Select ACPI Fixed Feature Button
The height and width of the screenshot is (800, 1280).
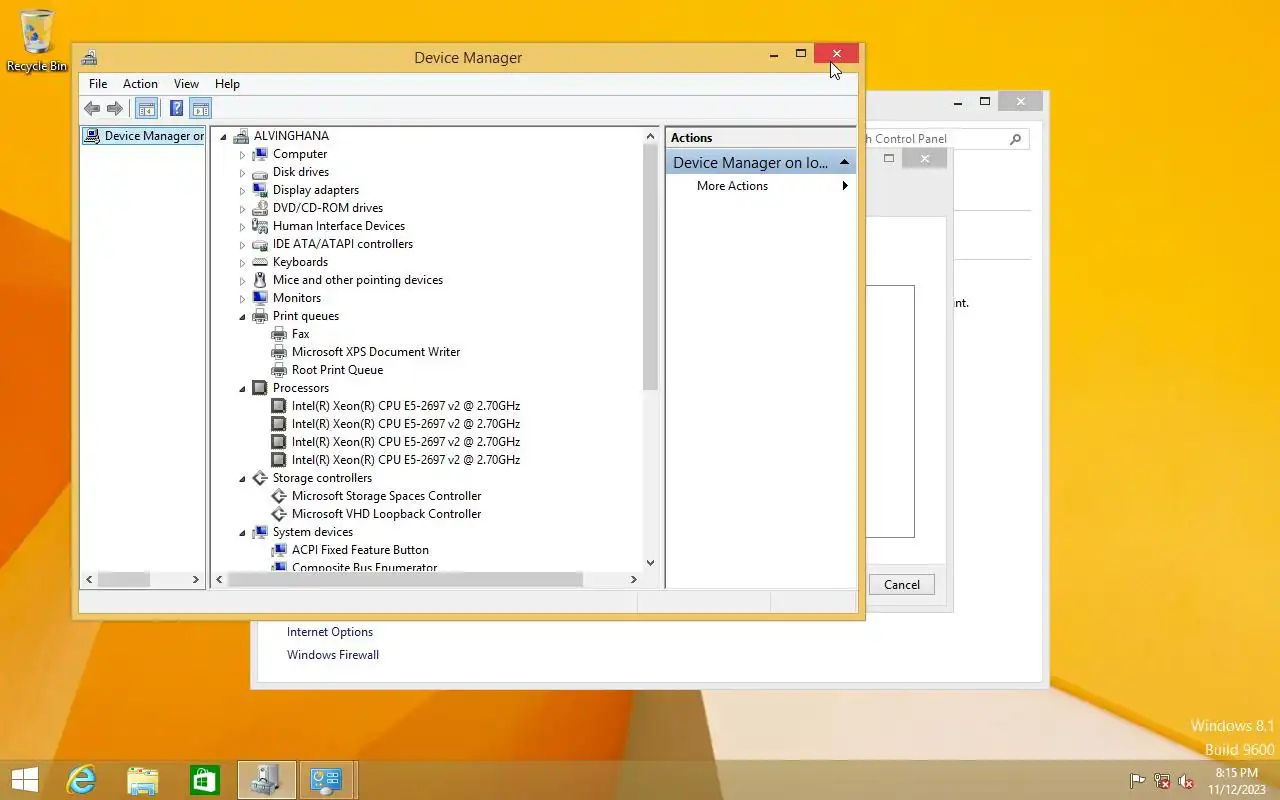360,550
